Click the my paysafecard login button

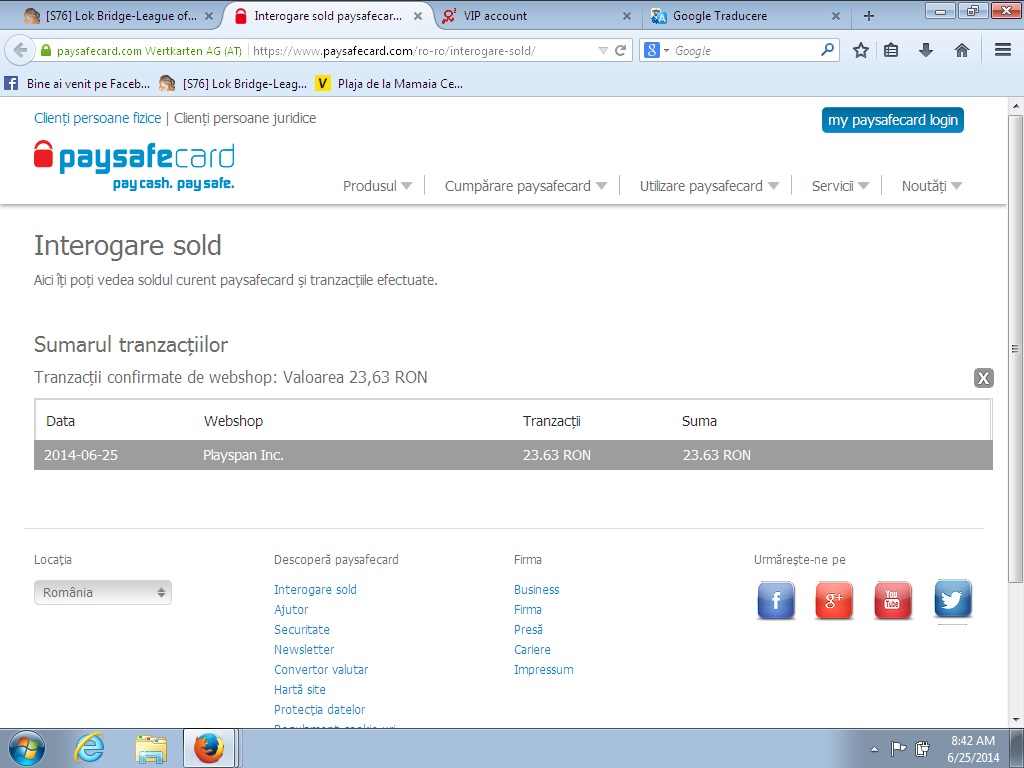tap(892, 120)
